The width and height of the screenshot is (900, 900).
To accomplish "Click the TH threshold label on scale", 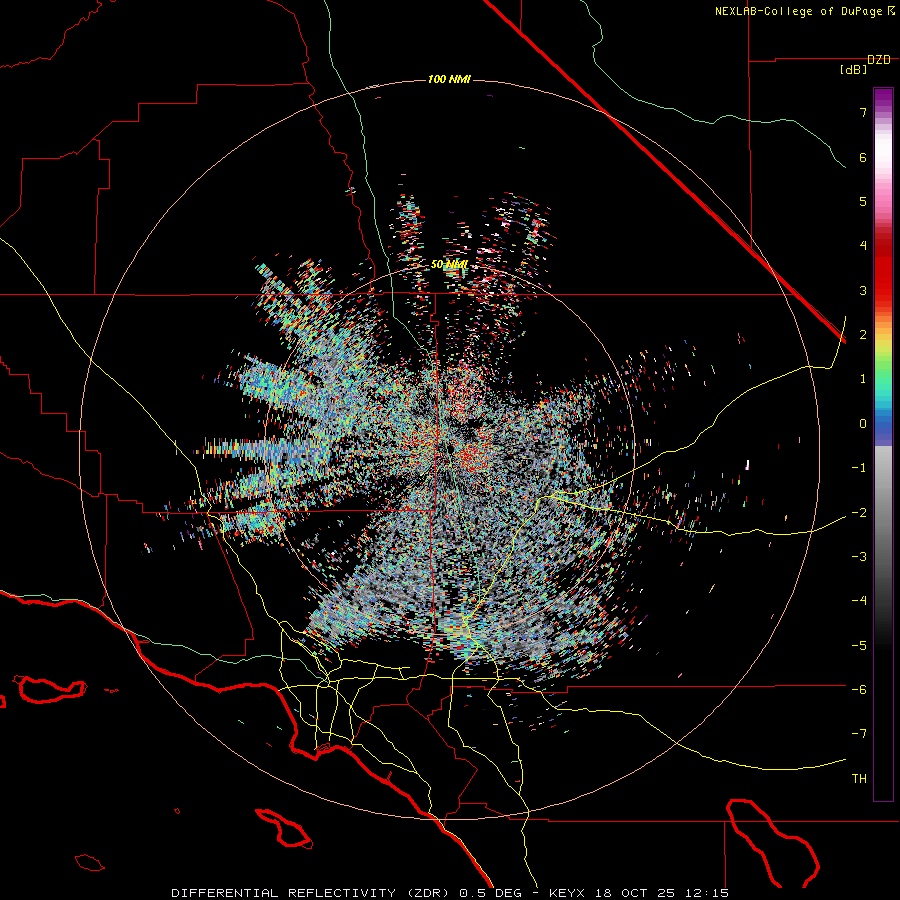I will coord(859,779).
